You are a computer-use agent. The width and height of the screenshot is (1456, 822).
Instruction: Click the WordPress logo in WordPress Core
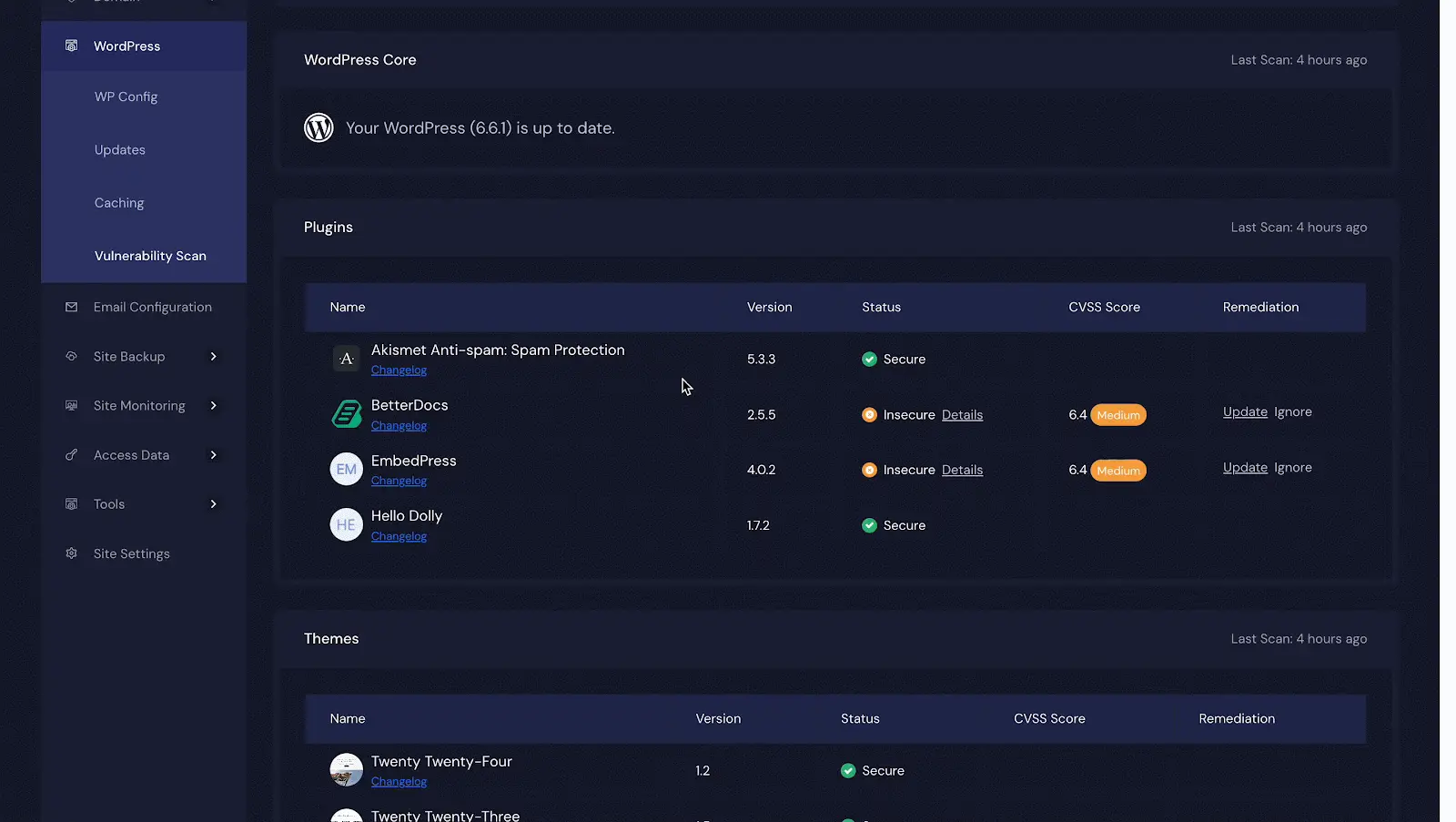click(x=318, y=127)
